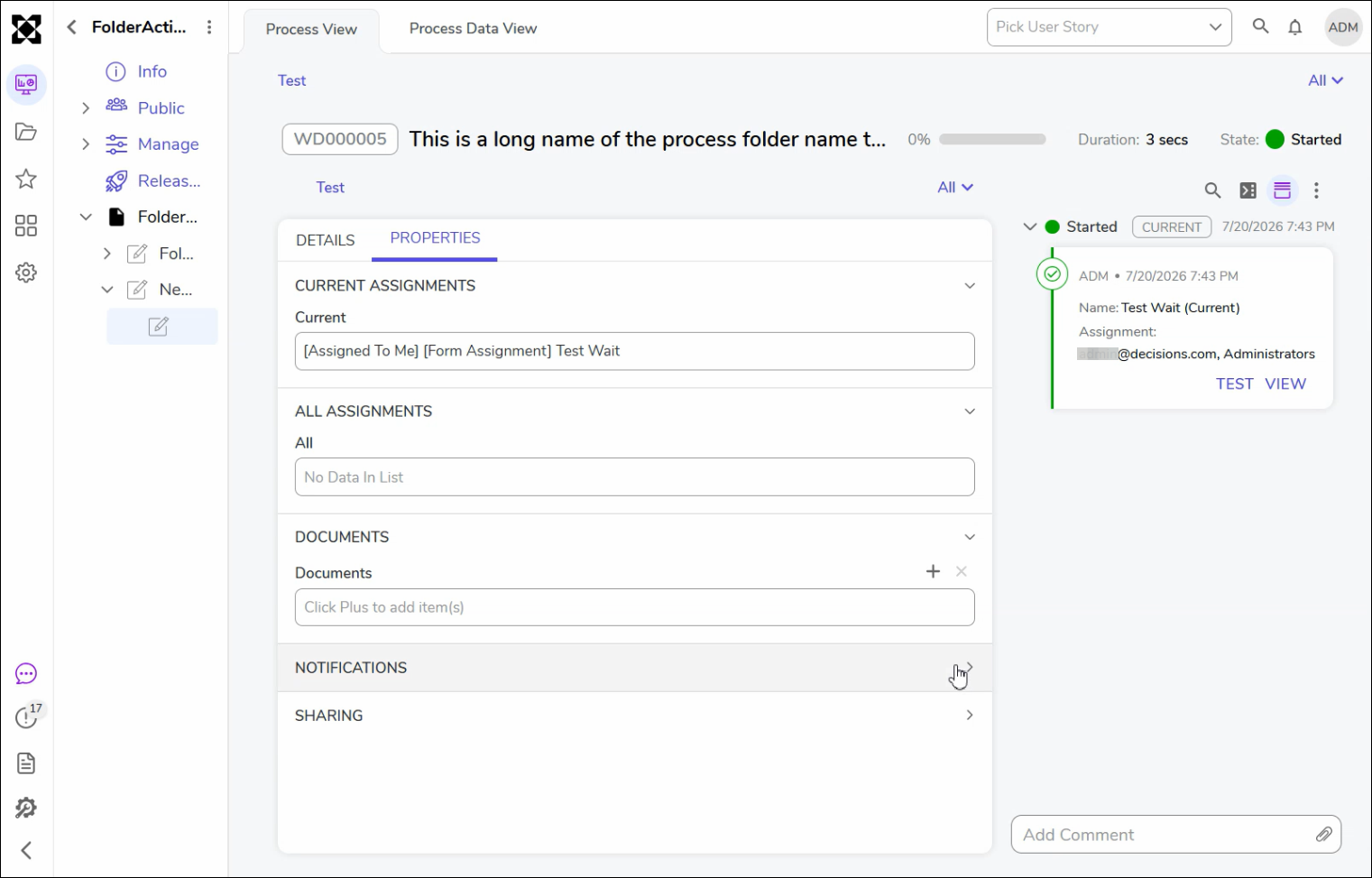Collapse the Documents section chevron
The width and height of the screenshot is (1372, 878).
tap(970, 537)
